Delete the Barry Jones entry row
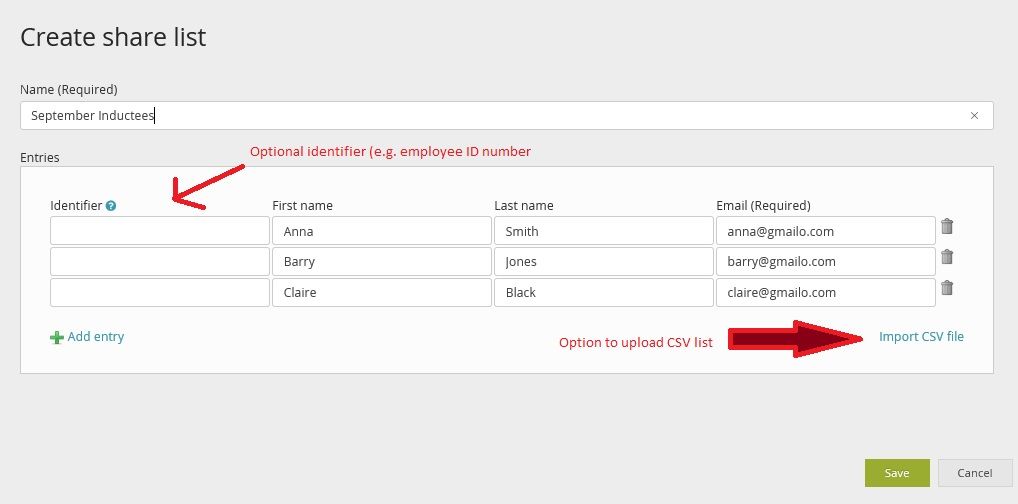Screen dimensions: 1018x504 947,257
